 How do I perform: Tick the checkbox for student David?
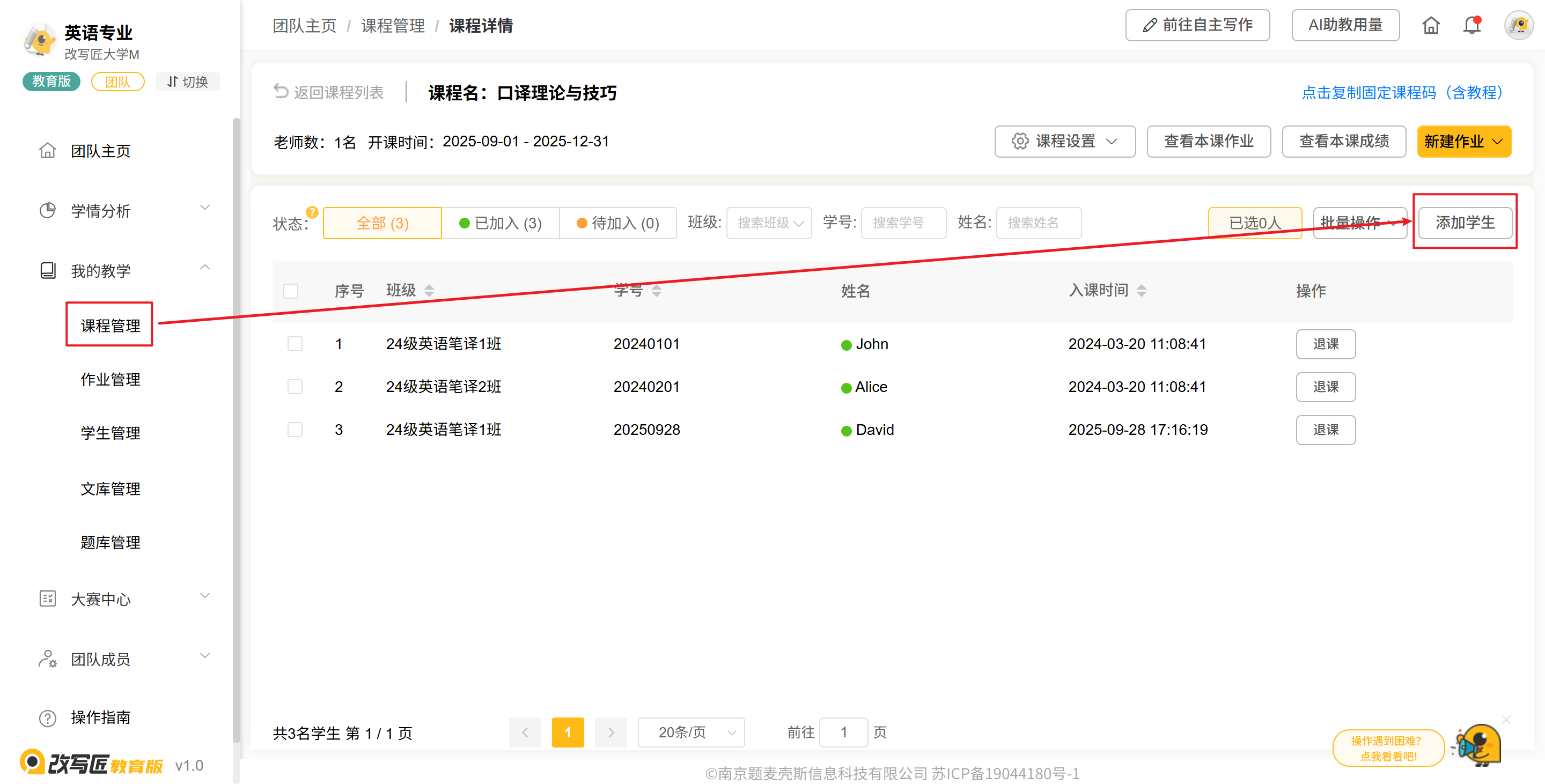295,430
